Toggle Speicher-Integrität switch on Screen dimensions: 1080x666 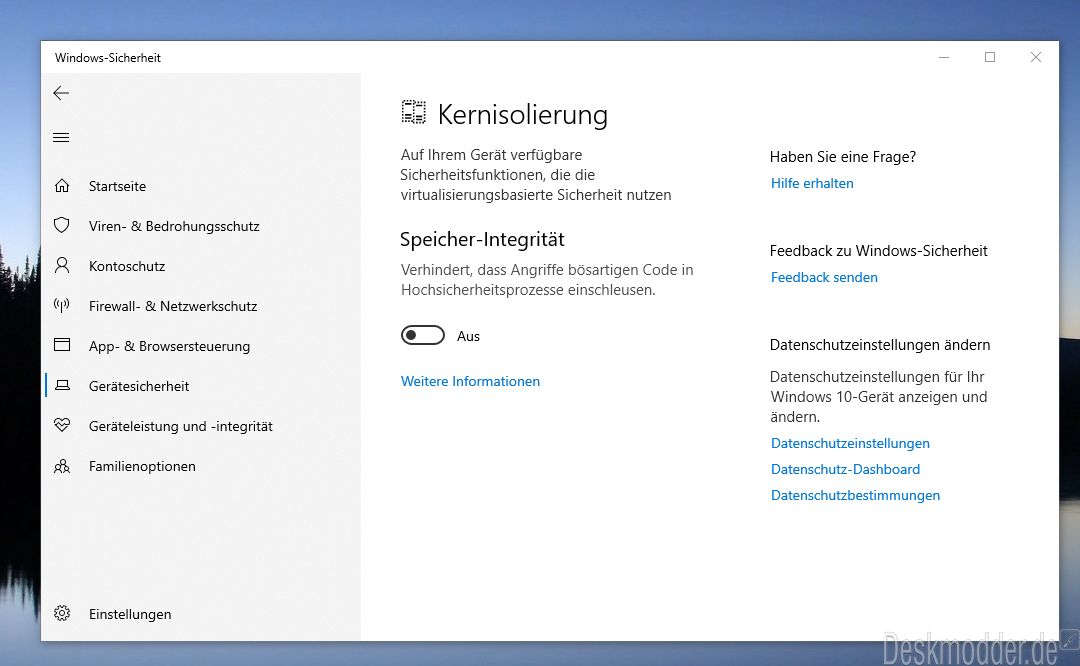coord(423,335)
